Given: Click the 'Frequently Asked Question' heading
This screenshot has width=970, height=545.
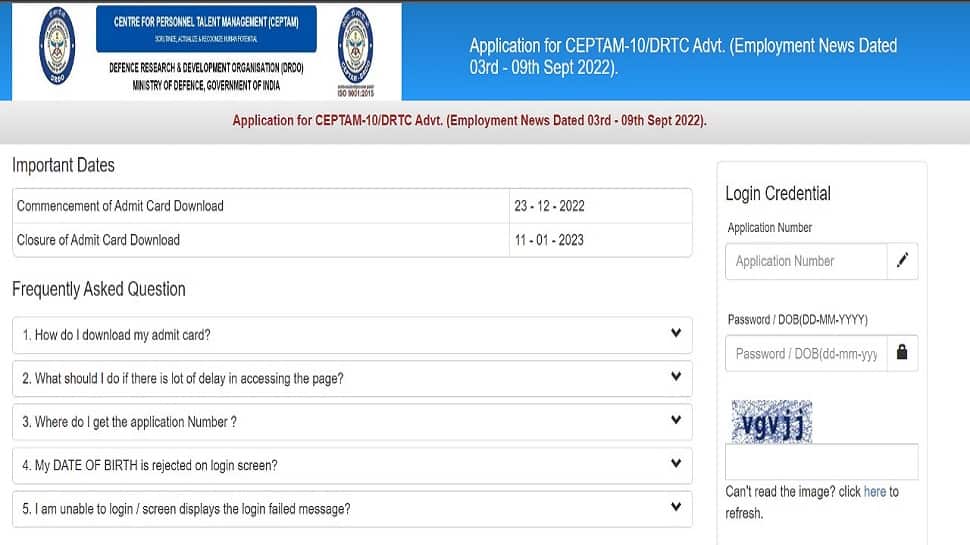Looking at the screenshot, I should coord(98,289).
